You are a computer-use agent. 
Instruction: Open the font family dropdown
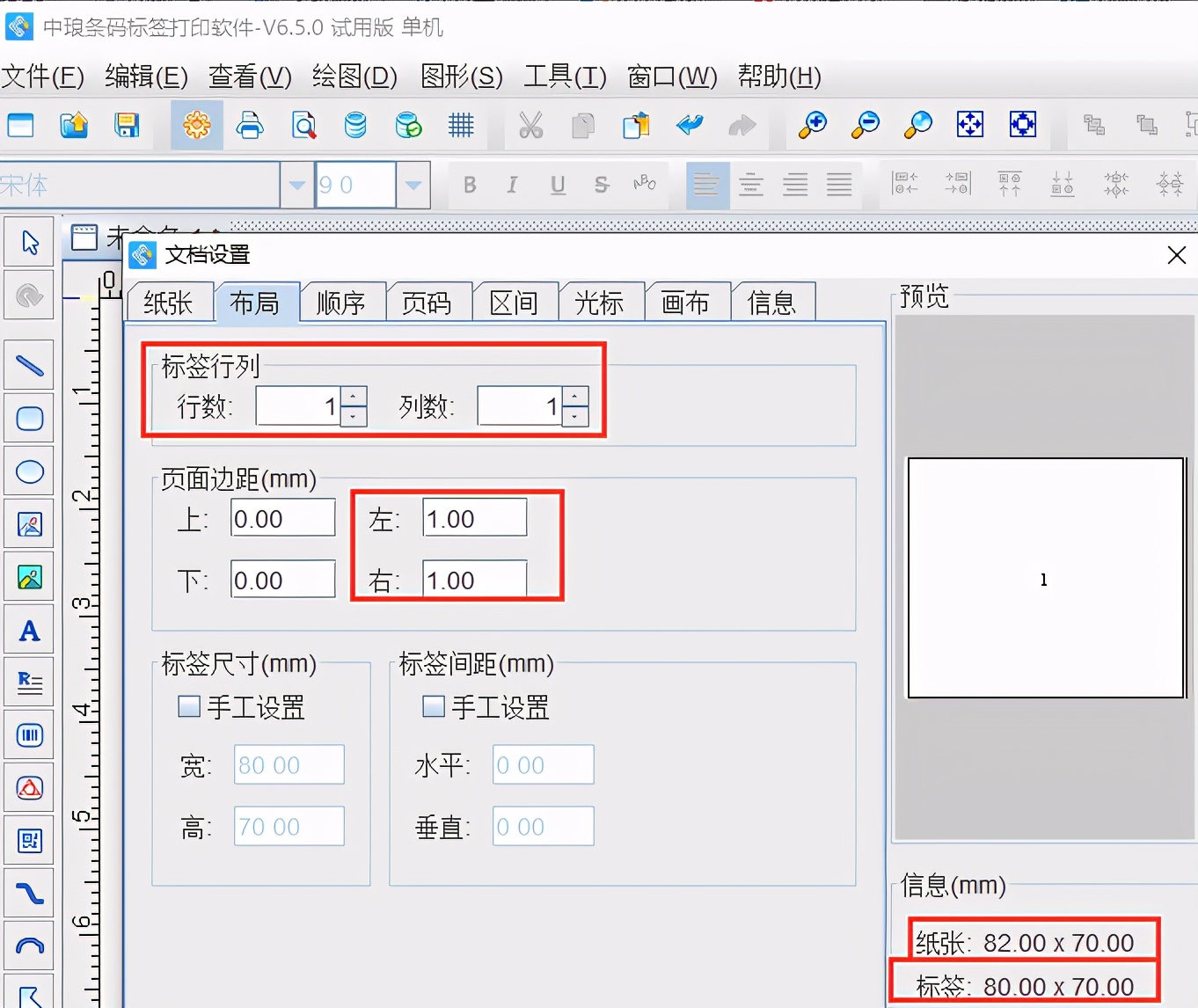[x=296, y=185]
